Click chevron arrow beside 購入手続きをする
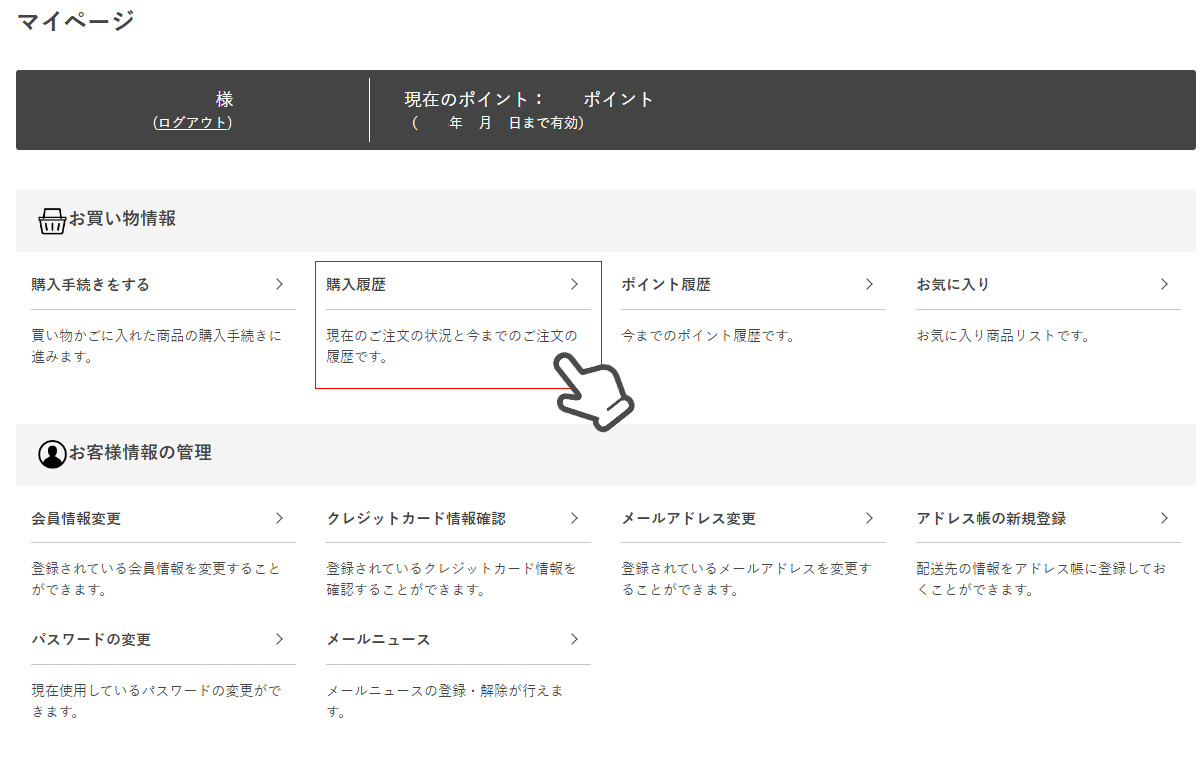Image resolution: width=1201 pixels, height=765 pixels. (x=279, y=285)
